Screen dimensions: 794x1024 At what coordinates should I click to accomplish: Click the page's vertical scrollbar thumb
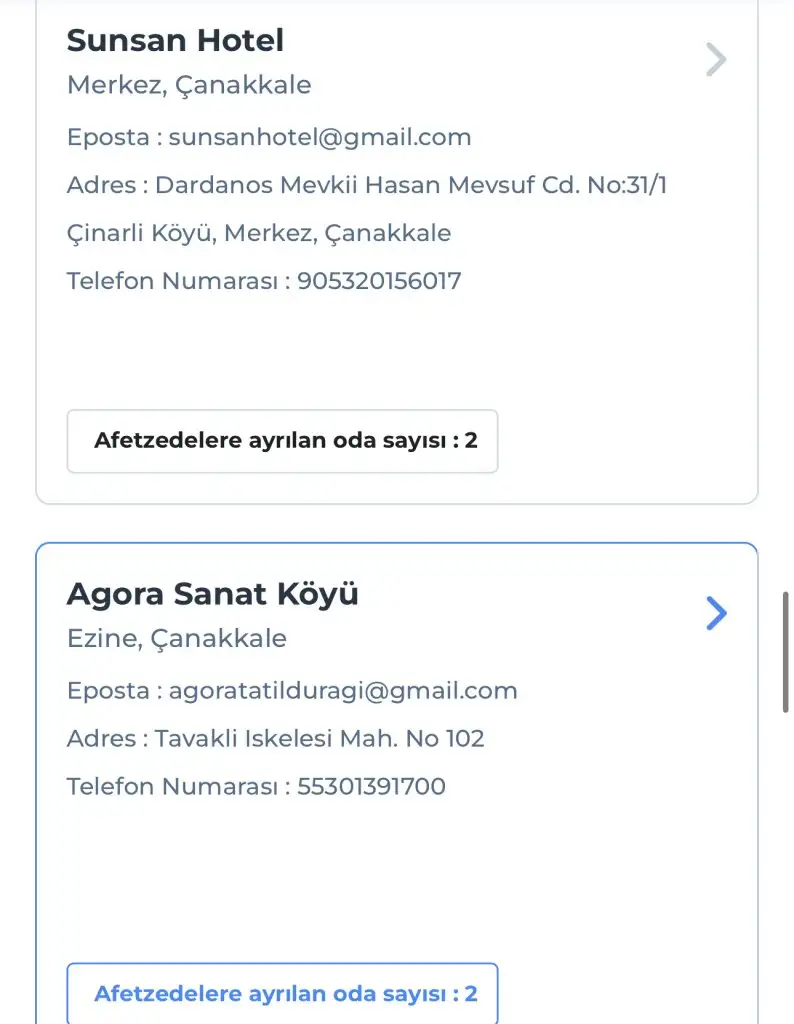coord(787,650)
